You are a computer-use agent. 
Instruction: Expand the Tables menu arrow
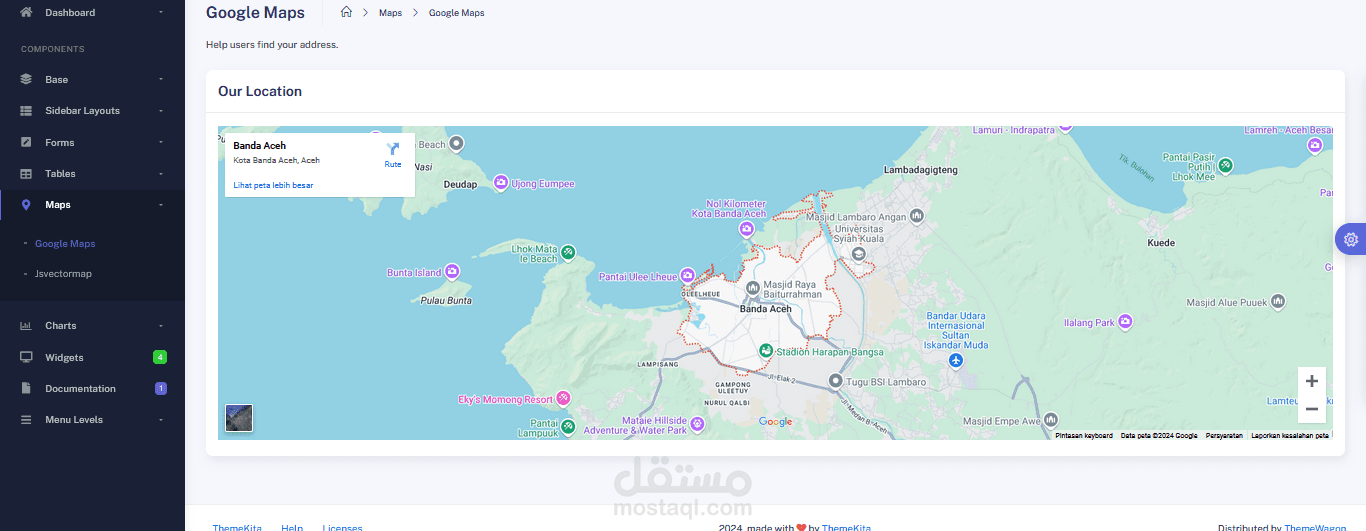[161, 173]
